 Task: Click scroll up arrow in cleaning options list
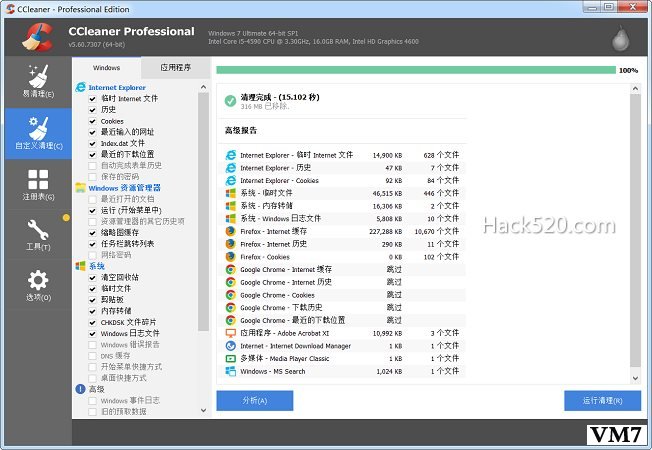click(203, 87)
